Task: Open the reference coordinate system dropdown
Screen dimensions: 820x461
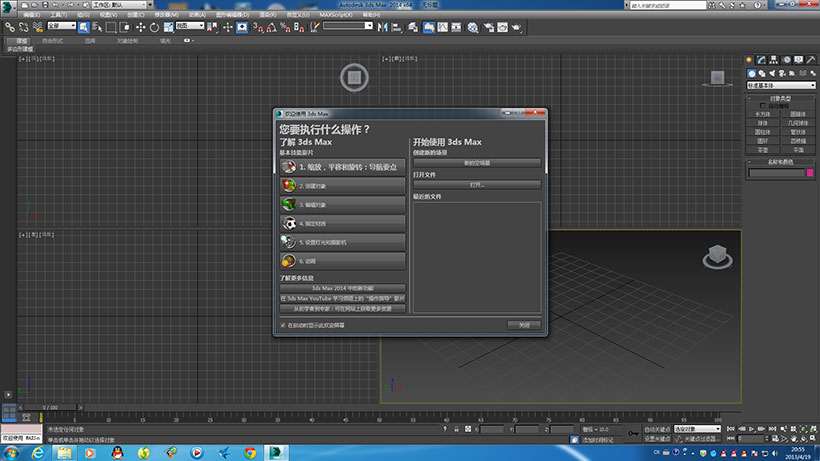Action: click(x=190, y=26)
